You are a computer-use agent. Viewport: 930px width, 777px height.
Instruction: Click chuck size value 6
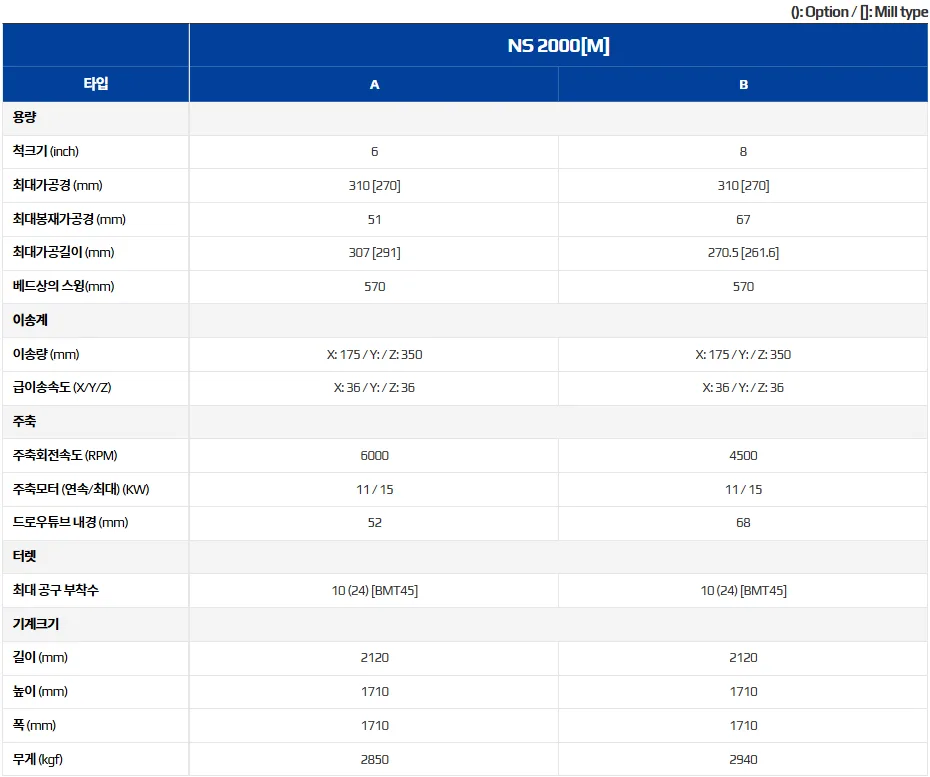click(374, 152)
